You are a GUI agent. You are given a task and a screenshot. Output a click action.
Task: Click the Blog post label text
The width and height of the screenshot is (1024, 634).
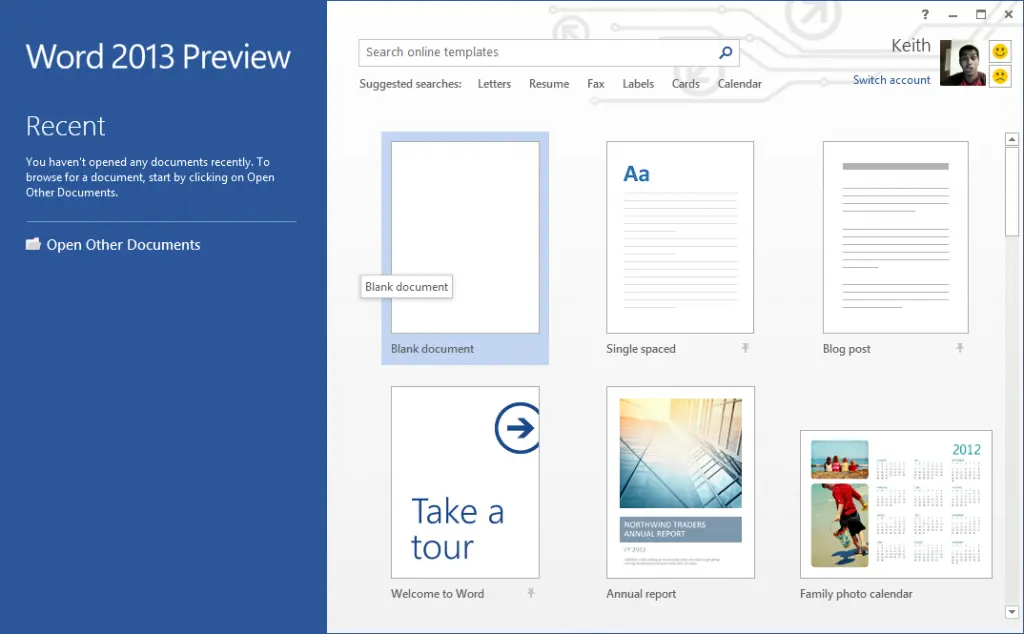point(846,349)
